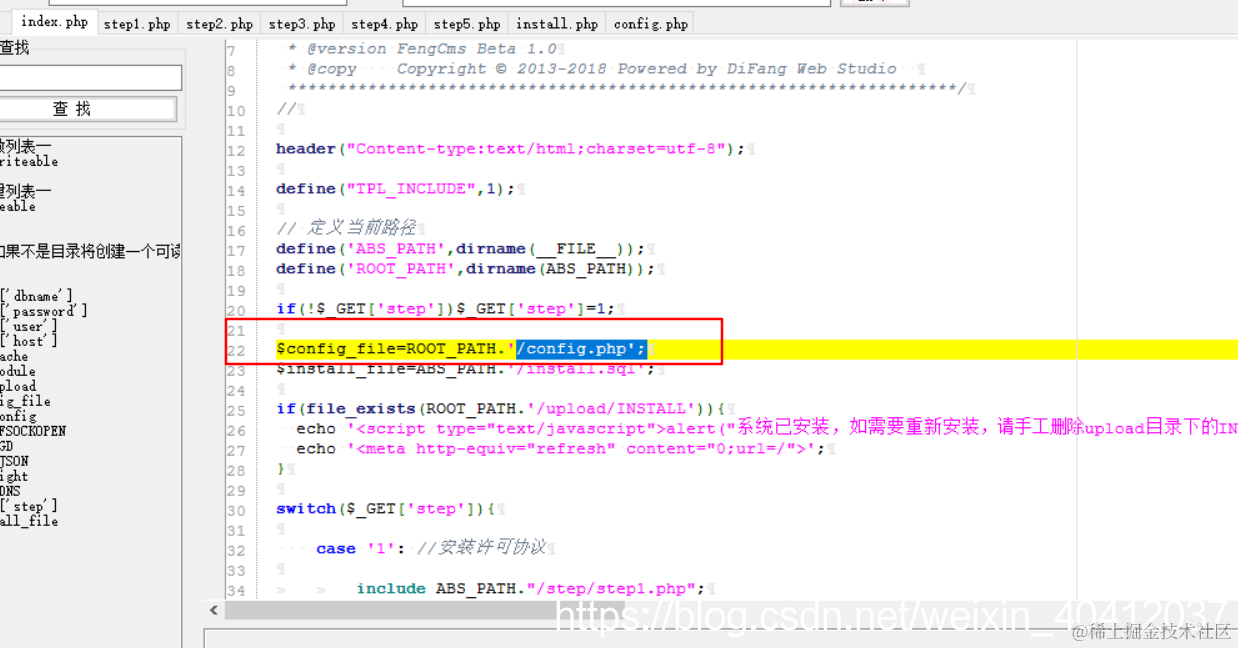Click line number 25 in the gutter

[236, 410]
